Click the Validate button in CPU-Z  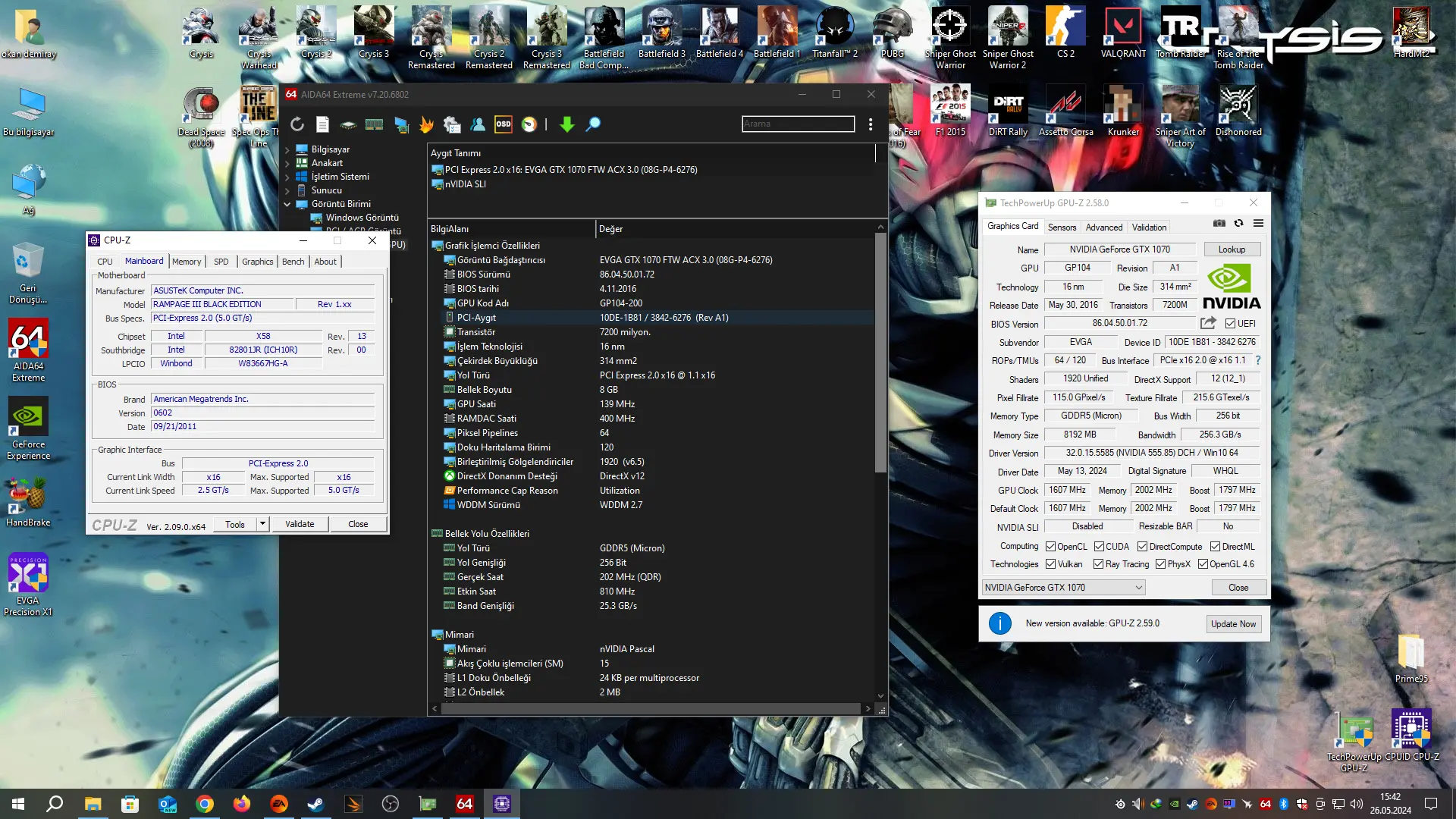coord(300,524)
